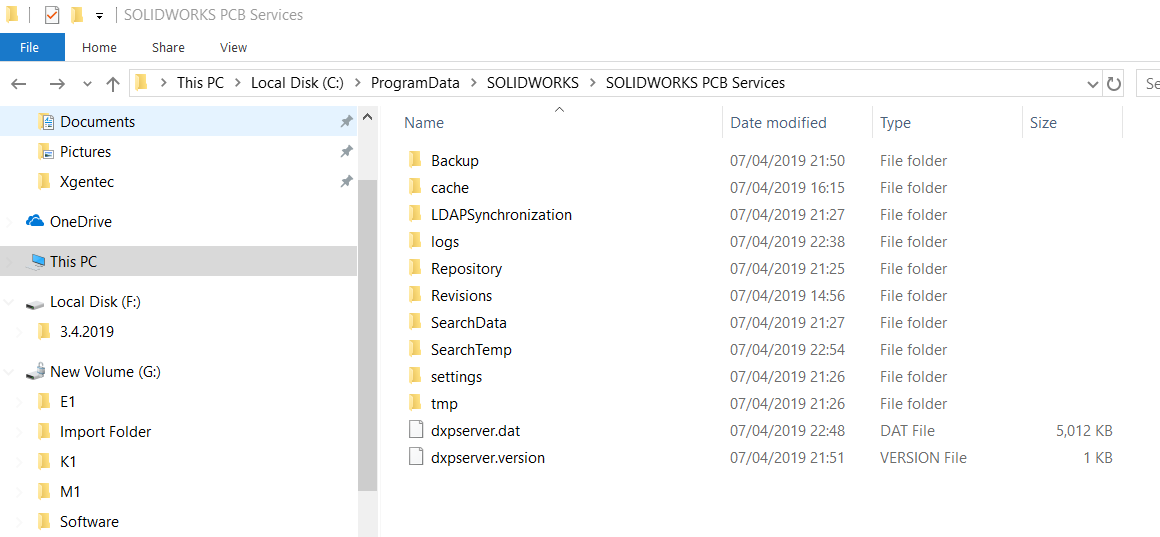Open Quick Access Toolbar customize dropdown
Viewport: 1160px width, 537px height.
(99, 16)
